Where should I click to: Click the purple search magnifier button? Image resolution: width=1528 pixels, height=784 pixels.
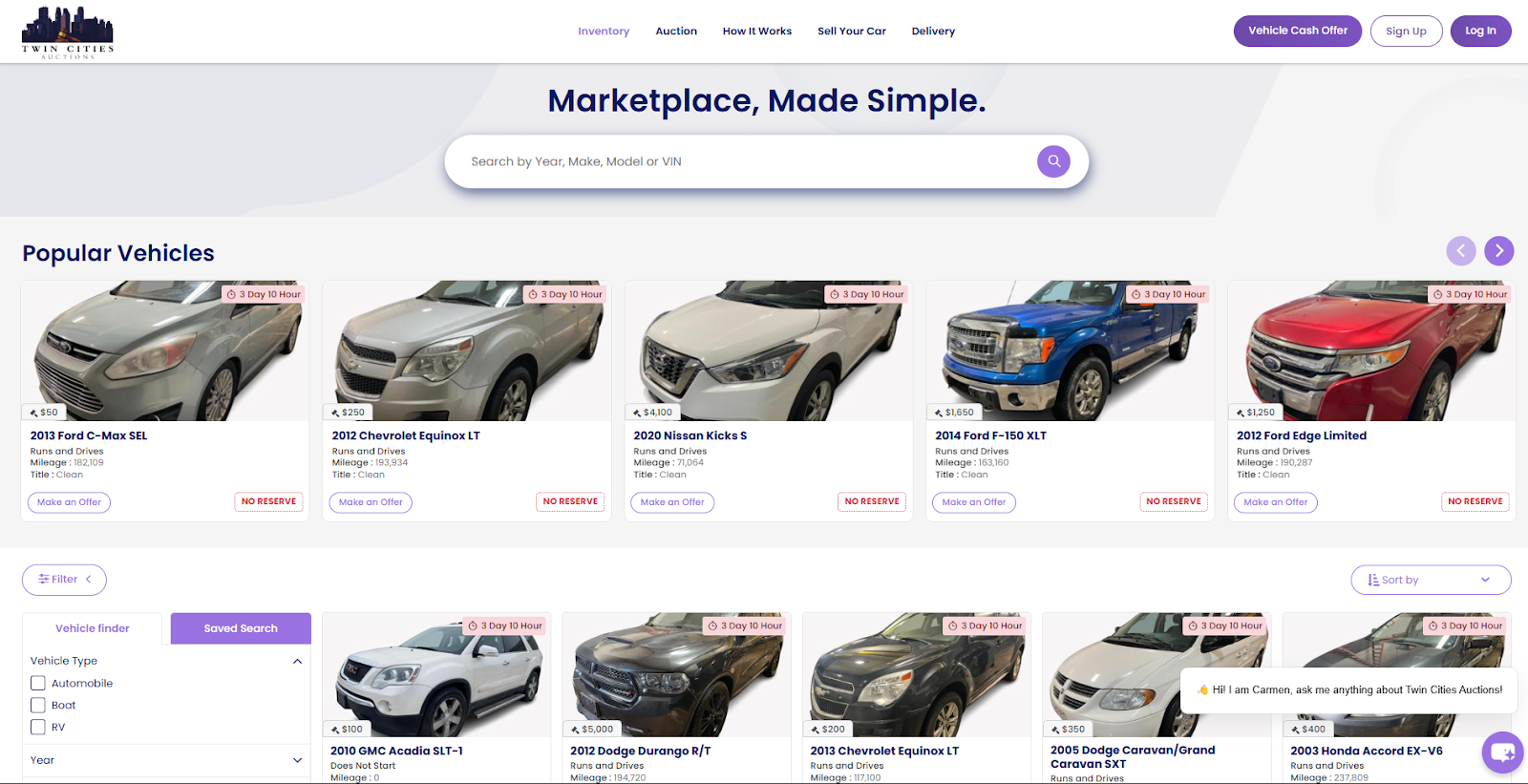(x=1053, y=161)
